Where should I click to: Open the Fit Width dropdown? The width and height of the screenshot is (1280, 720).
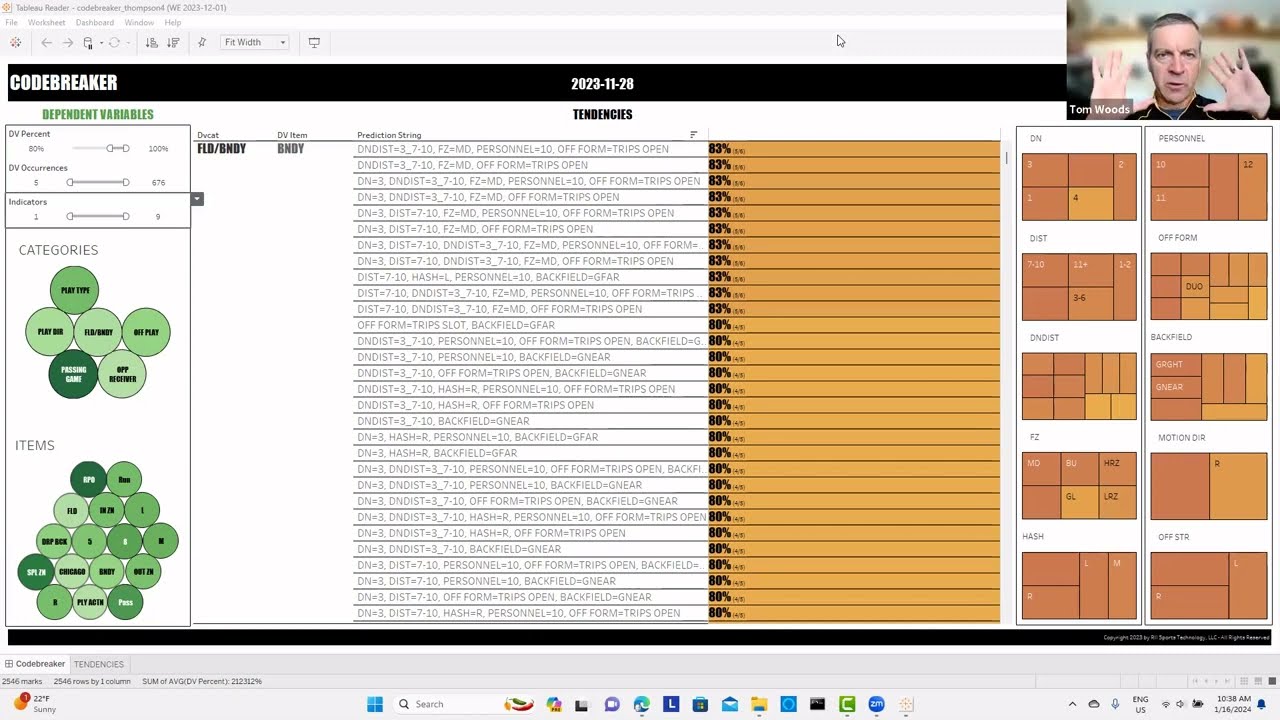point(255,42)
